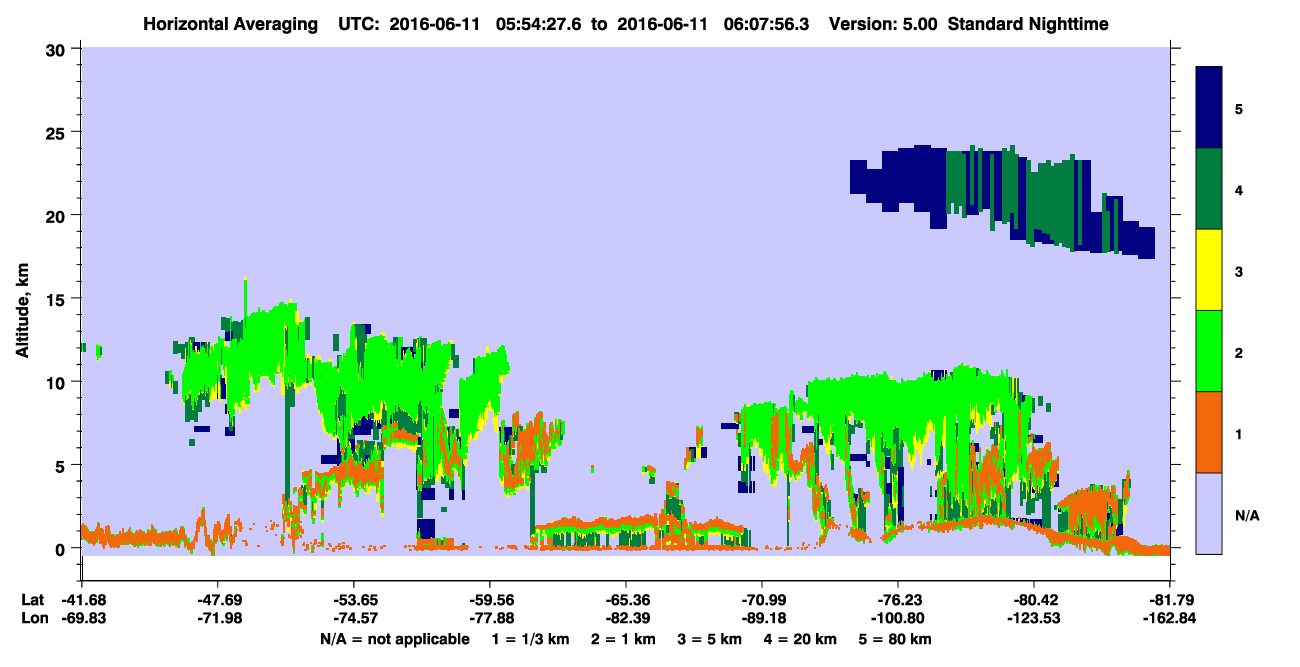Click the 'Lon' row label
The image size is (1300, 667).
click(x=33, y=617)
